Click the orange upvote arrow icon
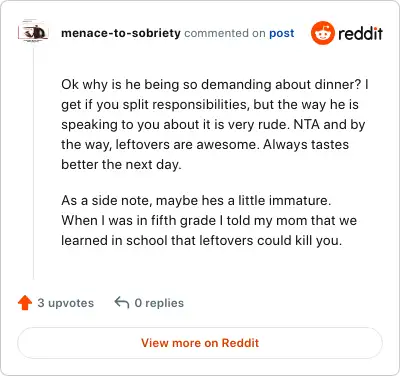Screen dimensions: 400x376 tap(25, 303)
